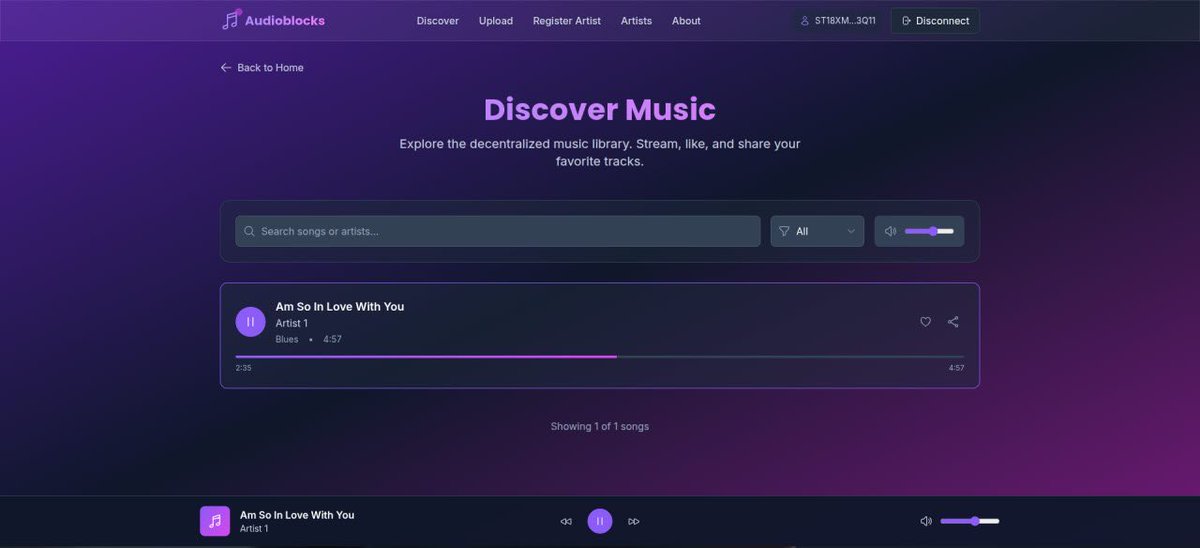Image resolution: width=1200 pixels, height=548 pixels.
Task: Click the 2:35 elapsed time
Action: pyautogui.click(x=243, y=368)
